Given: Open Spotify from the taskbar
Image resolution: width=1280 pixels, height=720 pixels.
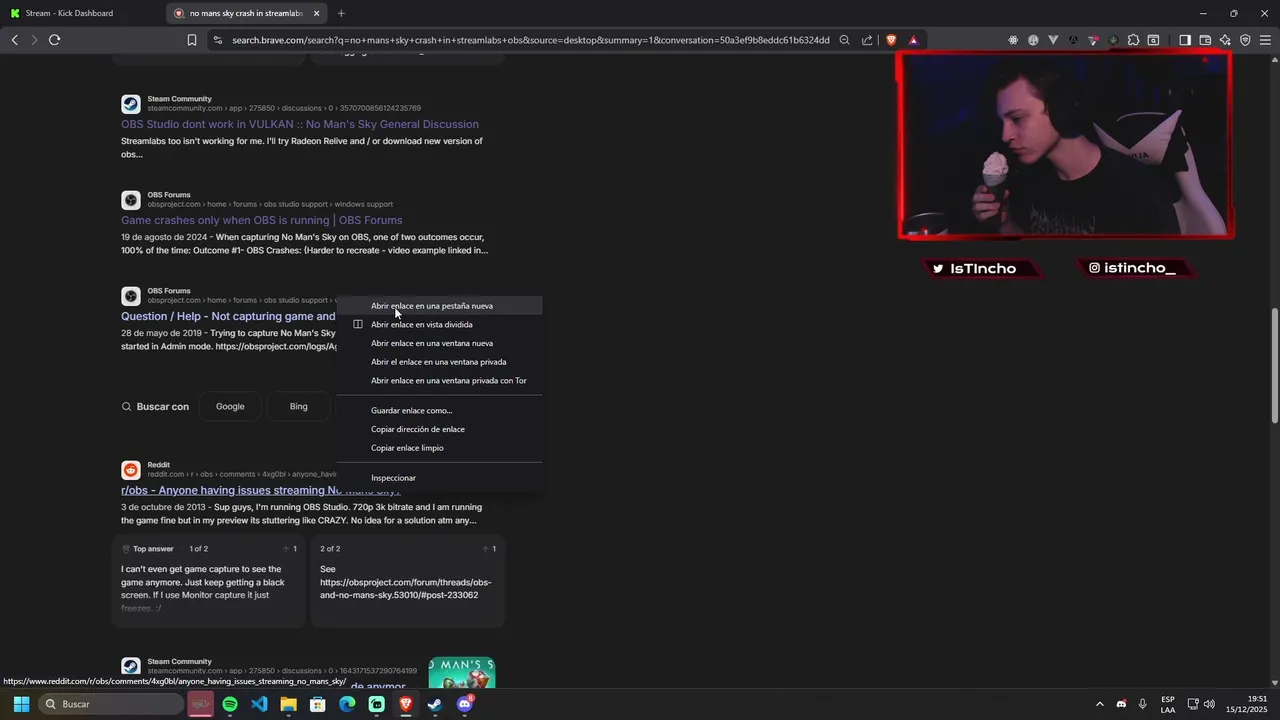Looking at the screenshot, I should tap(230, 704).
